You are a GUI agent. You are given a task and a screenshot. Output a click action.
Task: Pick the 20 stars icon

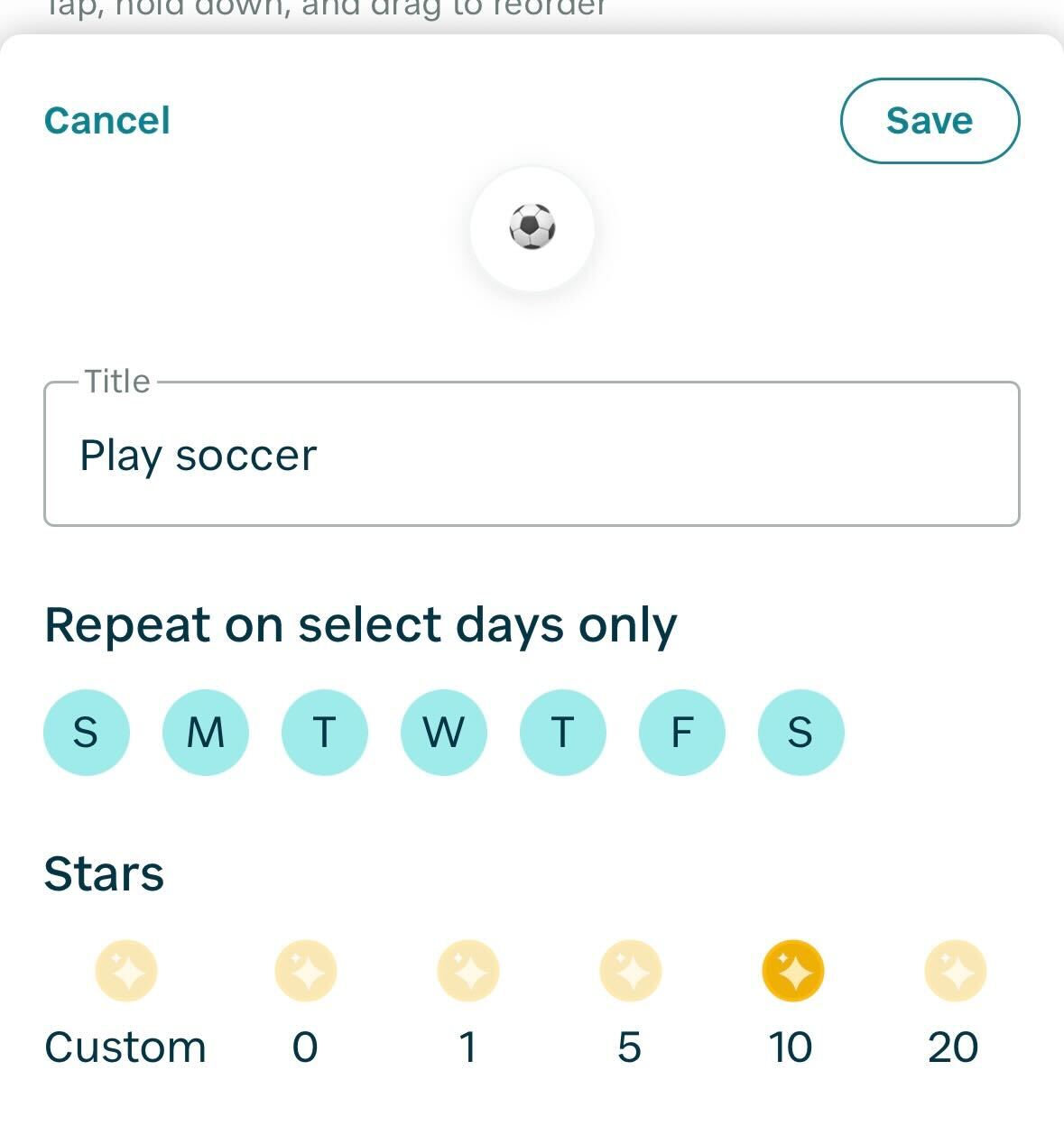click(955, 972)
